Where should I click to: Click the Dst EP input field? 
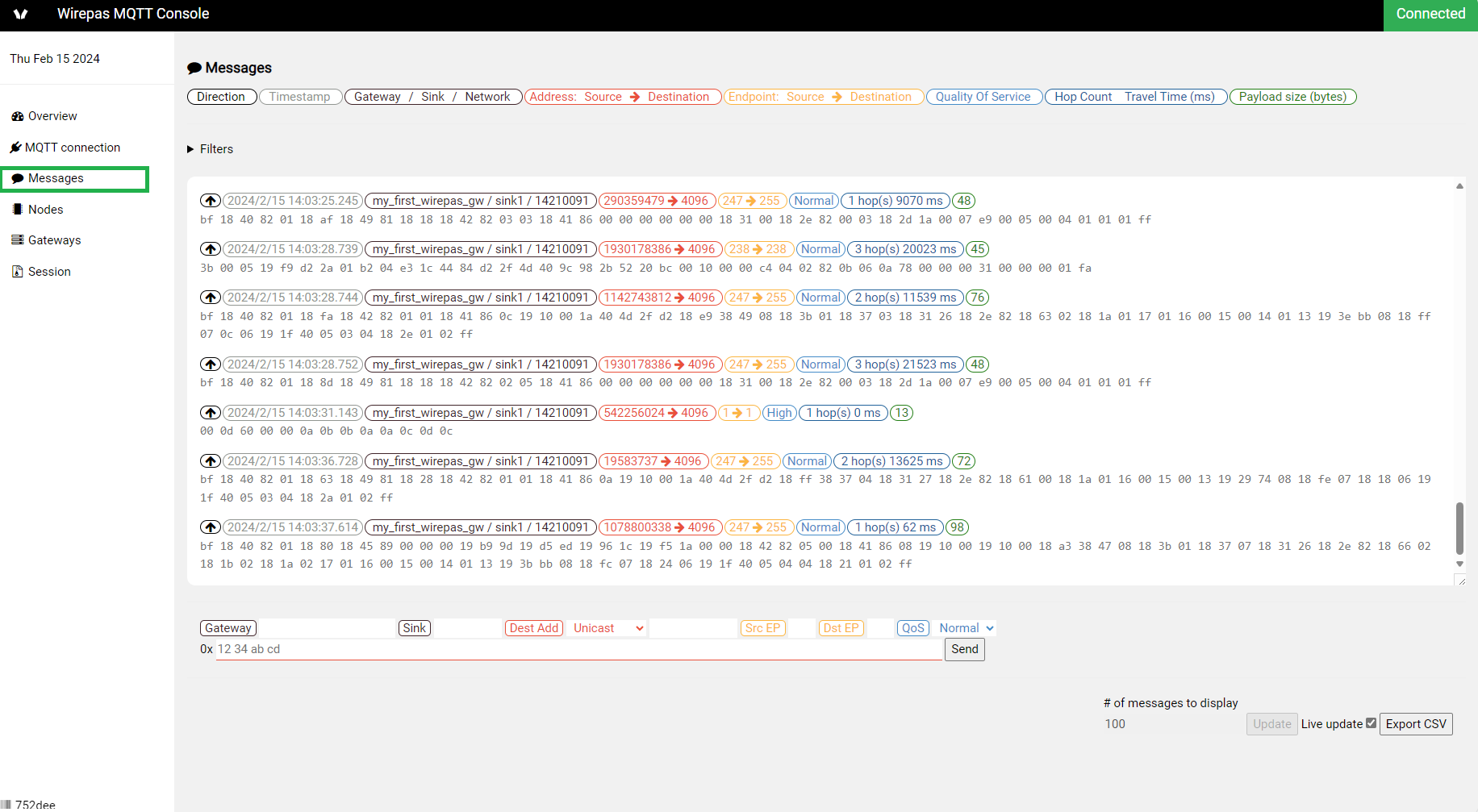(x=880, y=628)
